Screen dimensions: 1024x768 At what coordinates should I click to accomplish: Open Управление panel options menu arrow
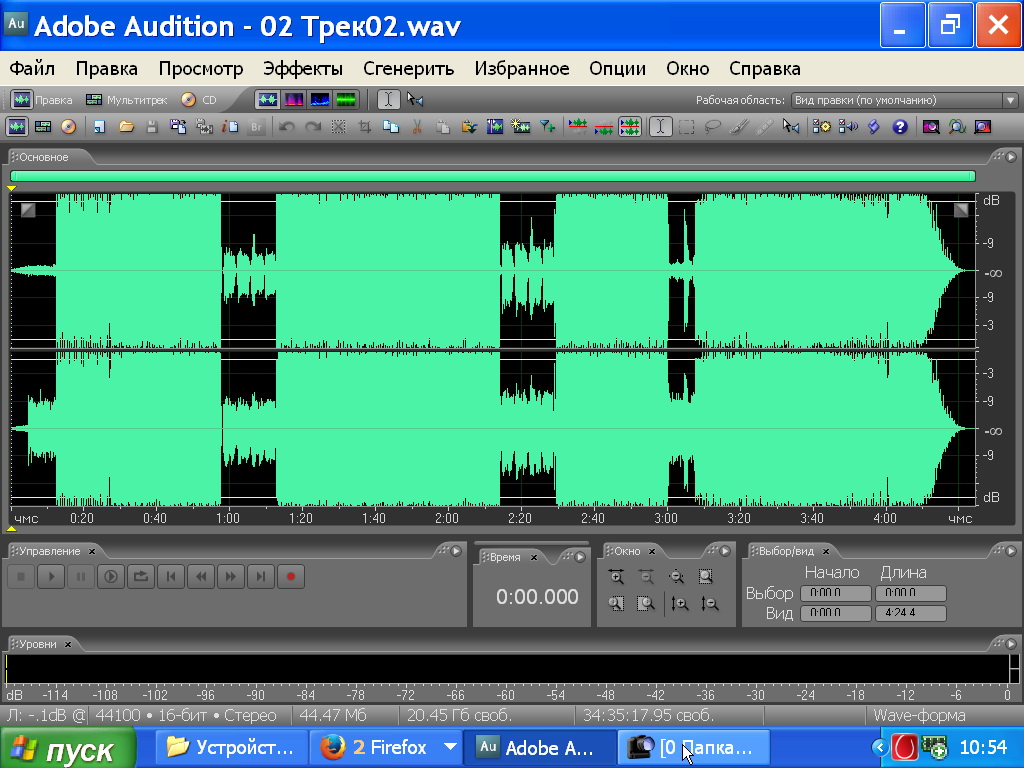pyautogui.click(x=456, y=551)
